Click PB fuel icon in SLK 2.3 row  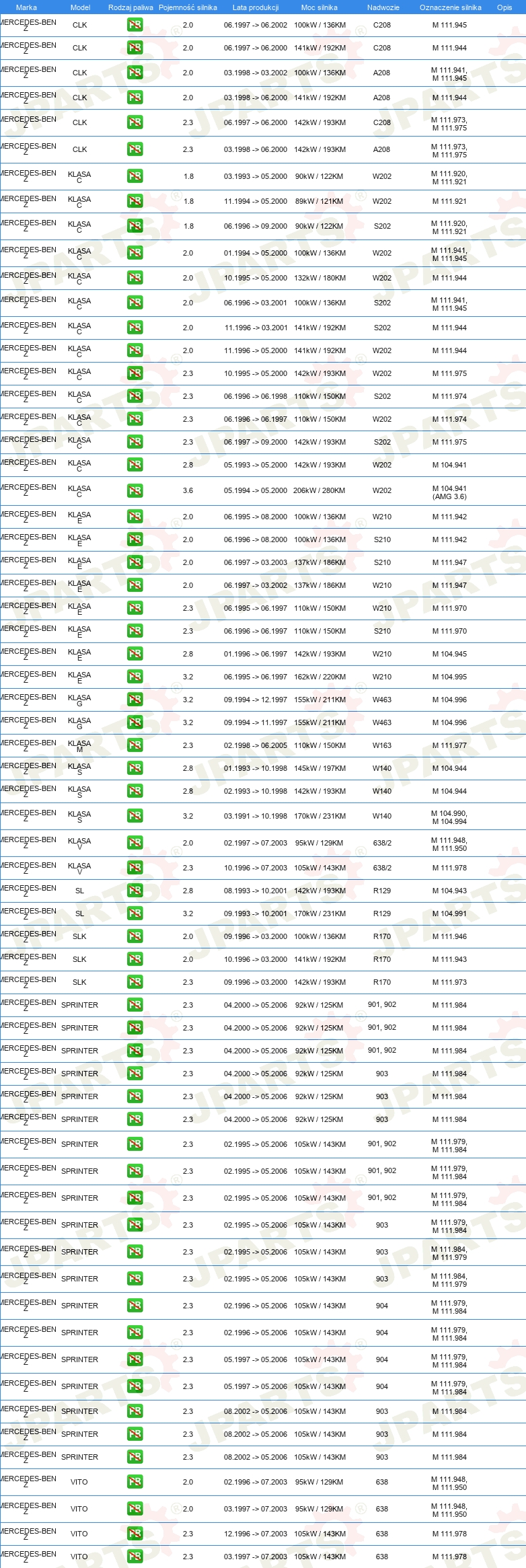(135, 982)
